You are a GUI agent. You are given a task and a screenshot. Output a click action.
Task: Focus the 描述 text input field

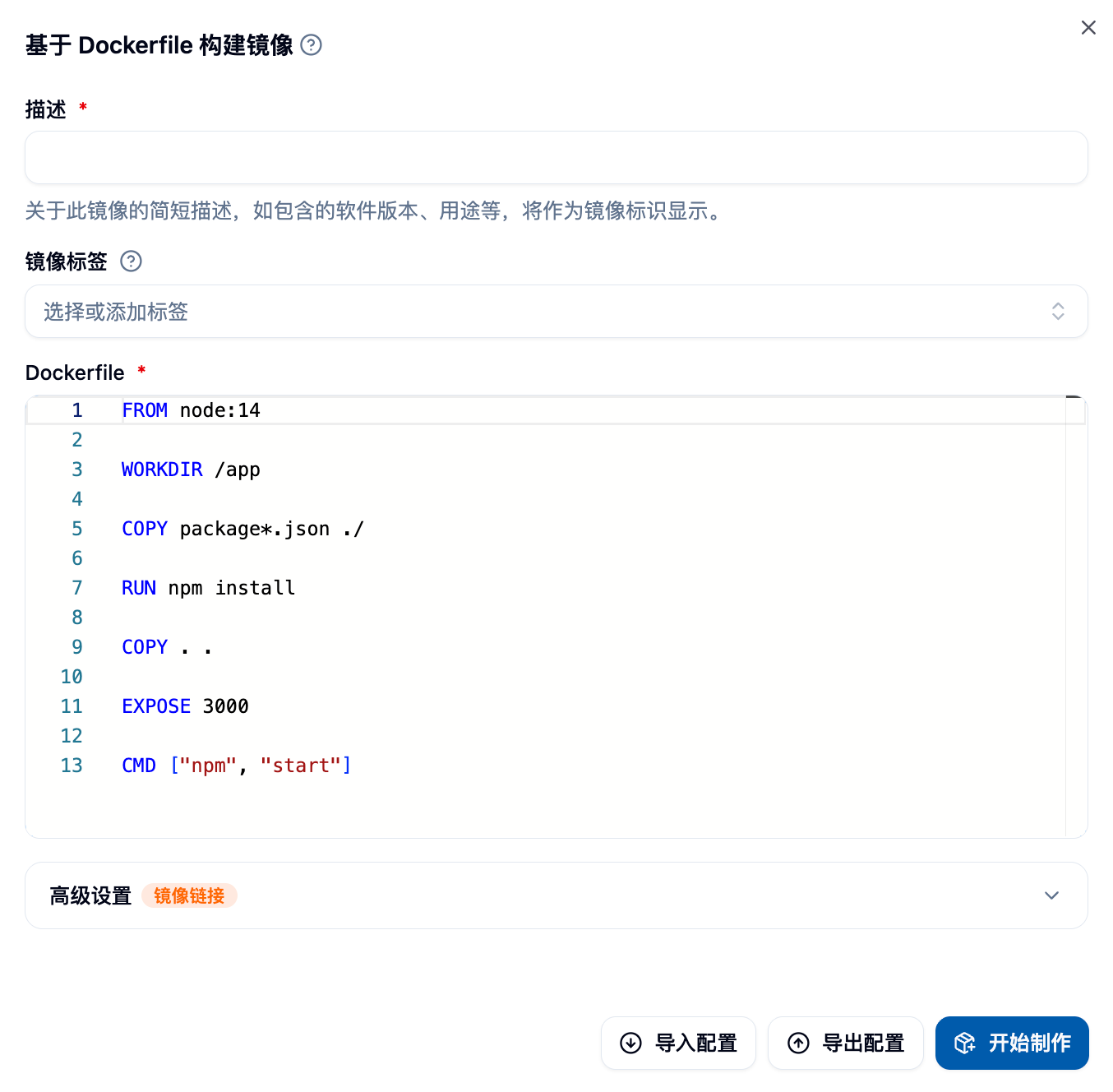556,158
